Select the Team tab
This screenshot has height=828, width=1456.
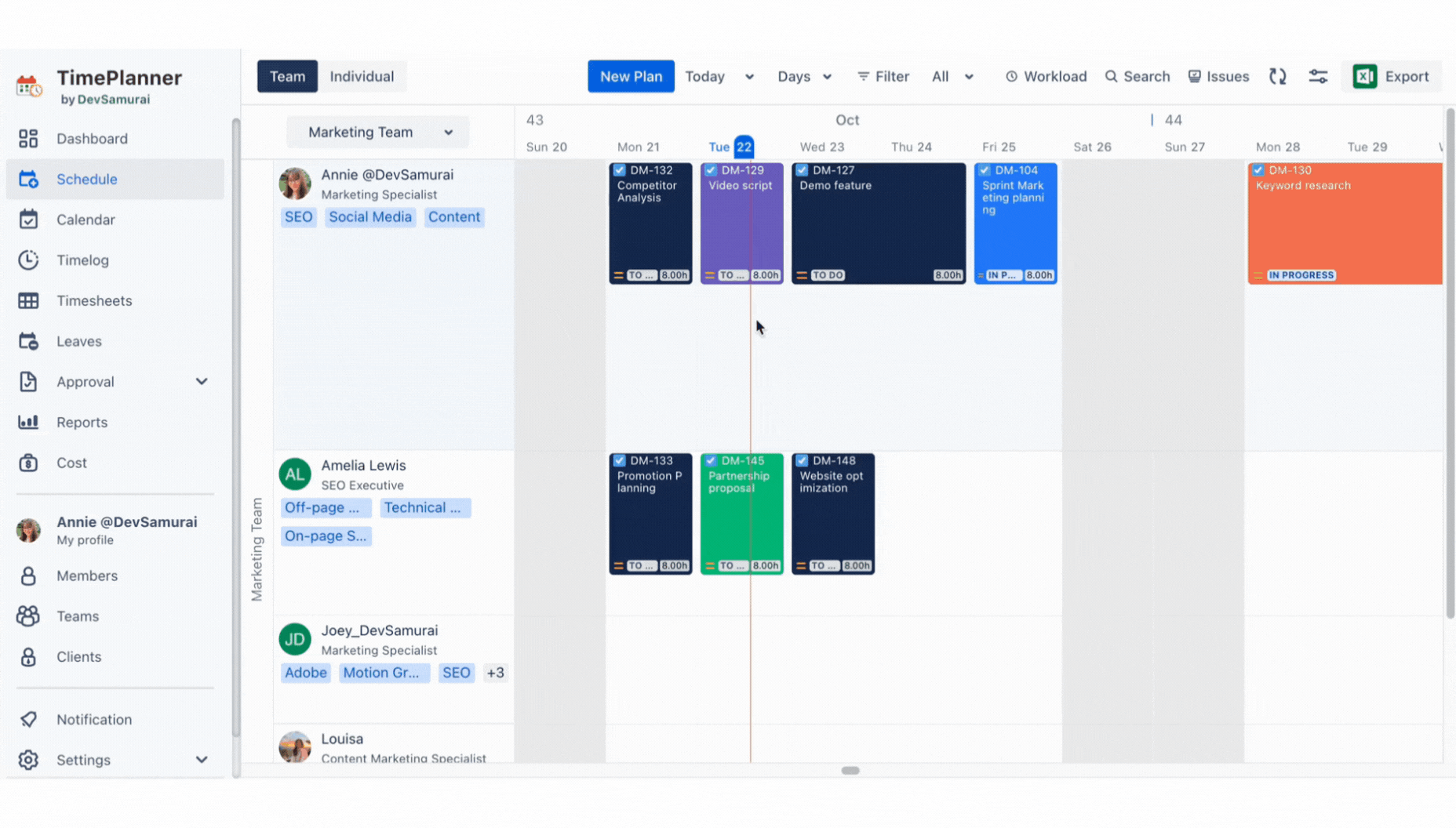point(287,76)
